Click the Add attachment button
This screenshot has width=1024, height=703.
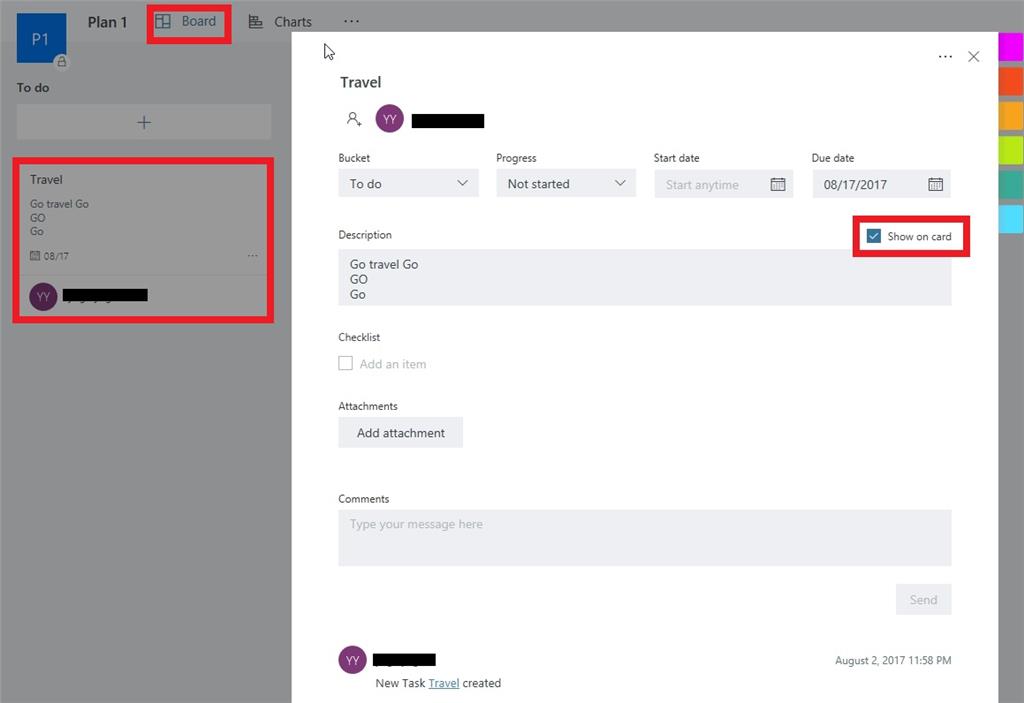[x=400, y=433]
